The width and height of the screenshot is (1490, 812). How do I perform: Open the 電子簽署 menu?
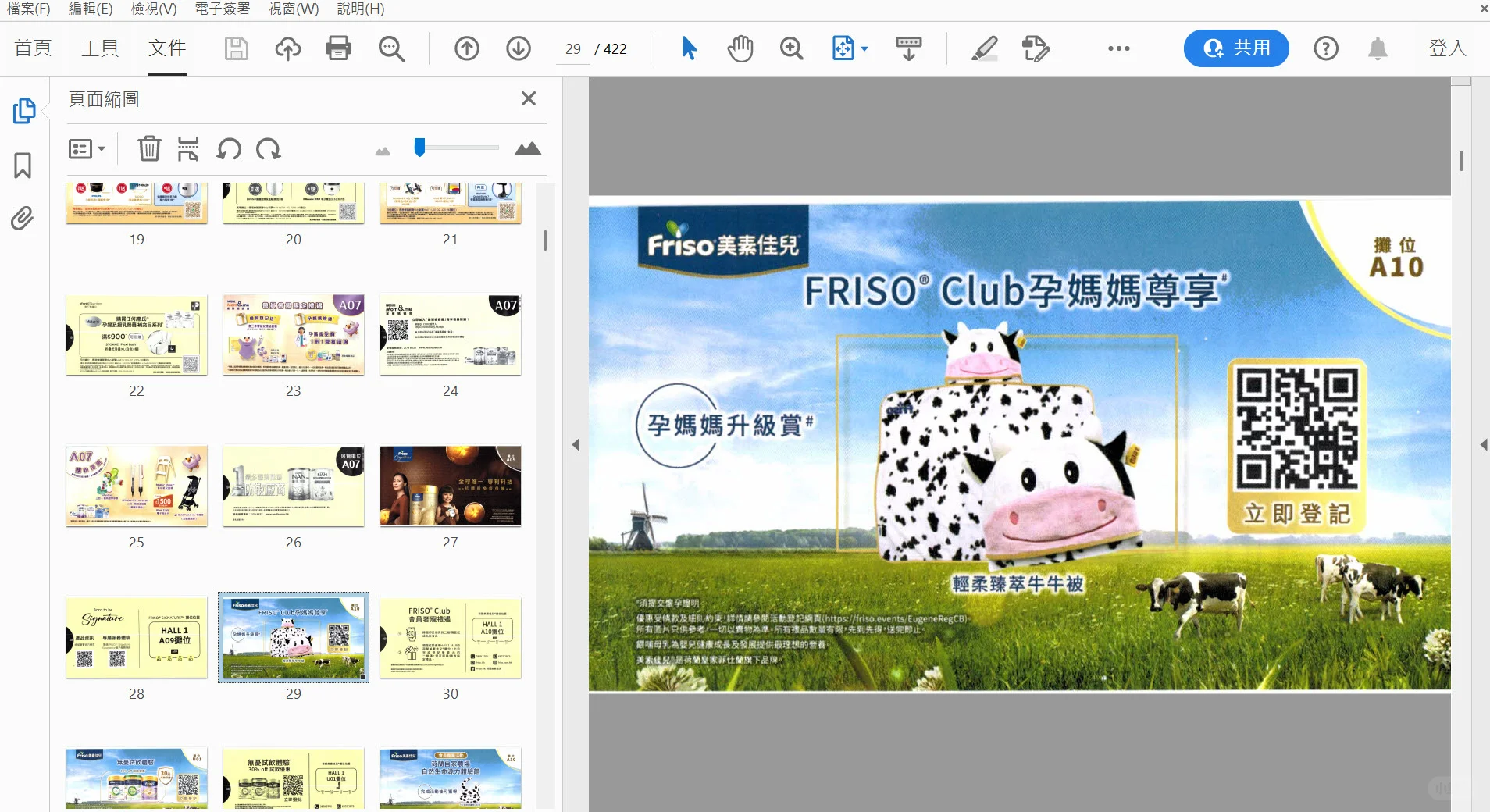(x=223, y=9)
